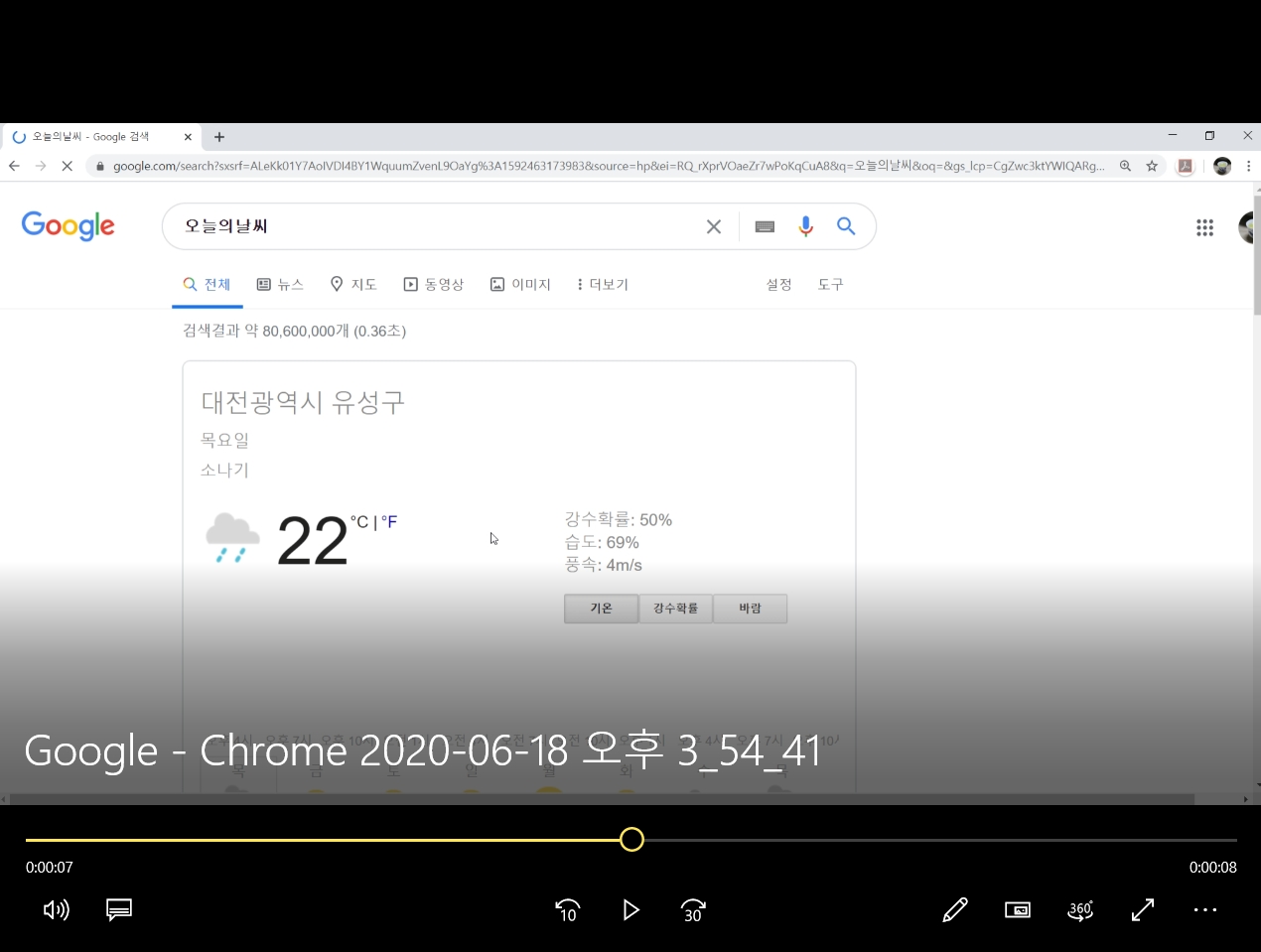
Task: Open the Google apps grid
Action: (1204, 227)
